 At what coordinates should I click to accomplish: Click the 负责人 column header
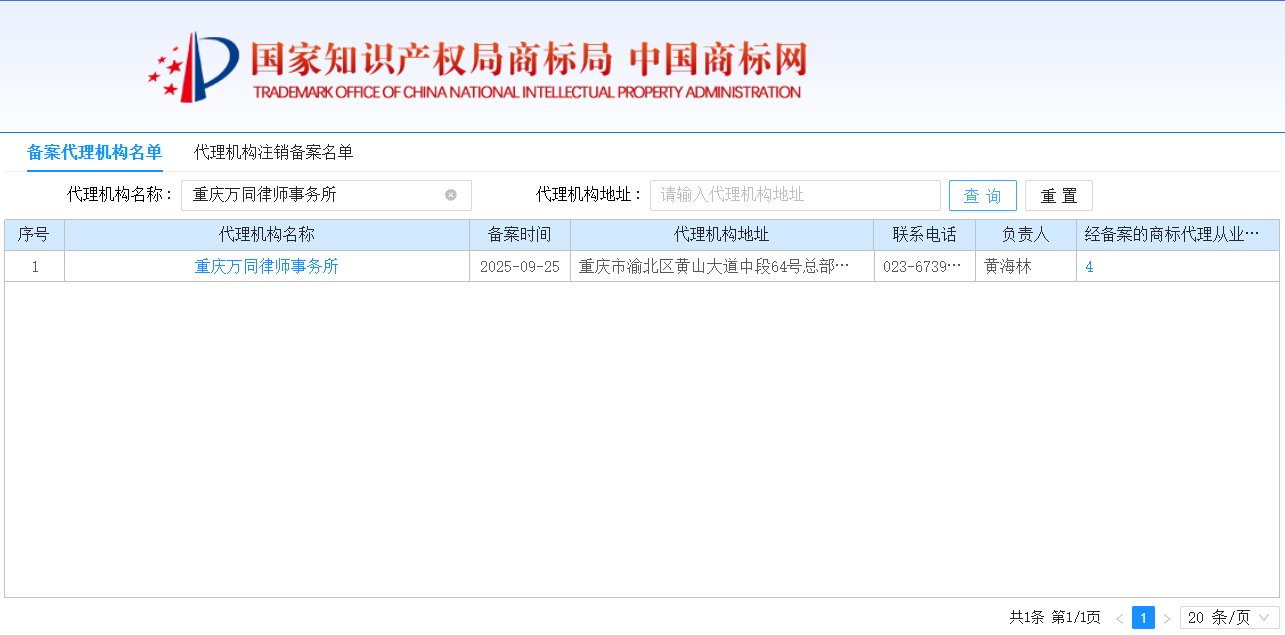[1025, 235]
